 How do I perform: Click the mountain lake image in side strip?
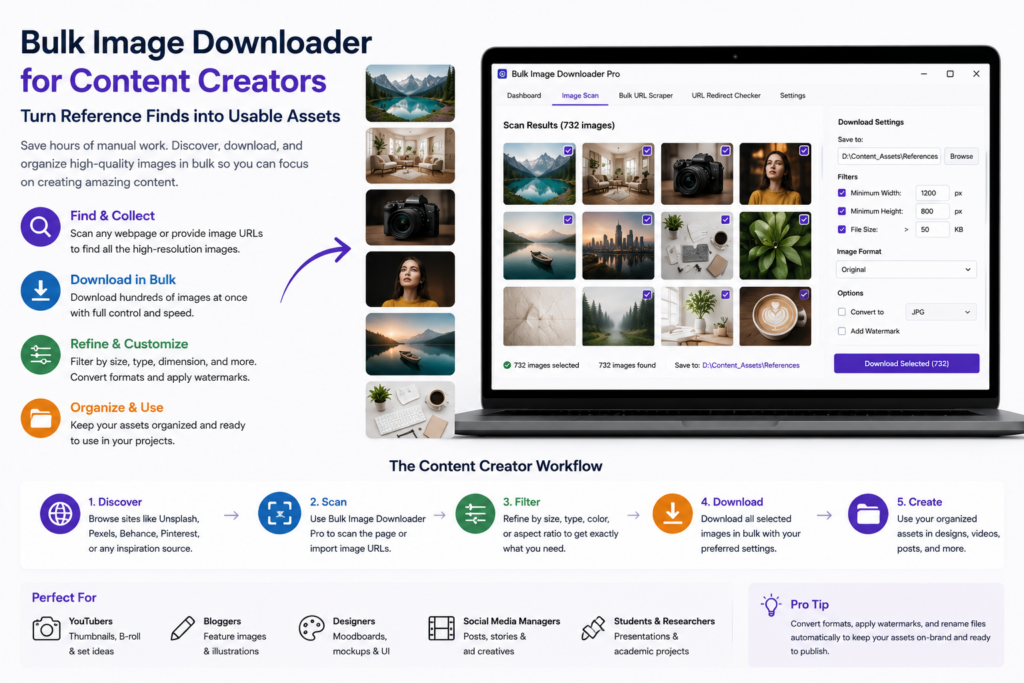click(410, 93)
